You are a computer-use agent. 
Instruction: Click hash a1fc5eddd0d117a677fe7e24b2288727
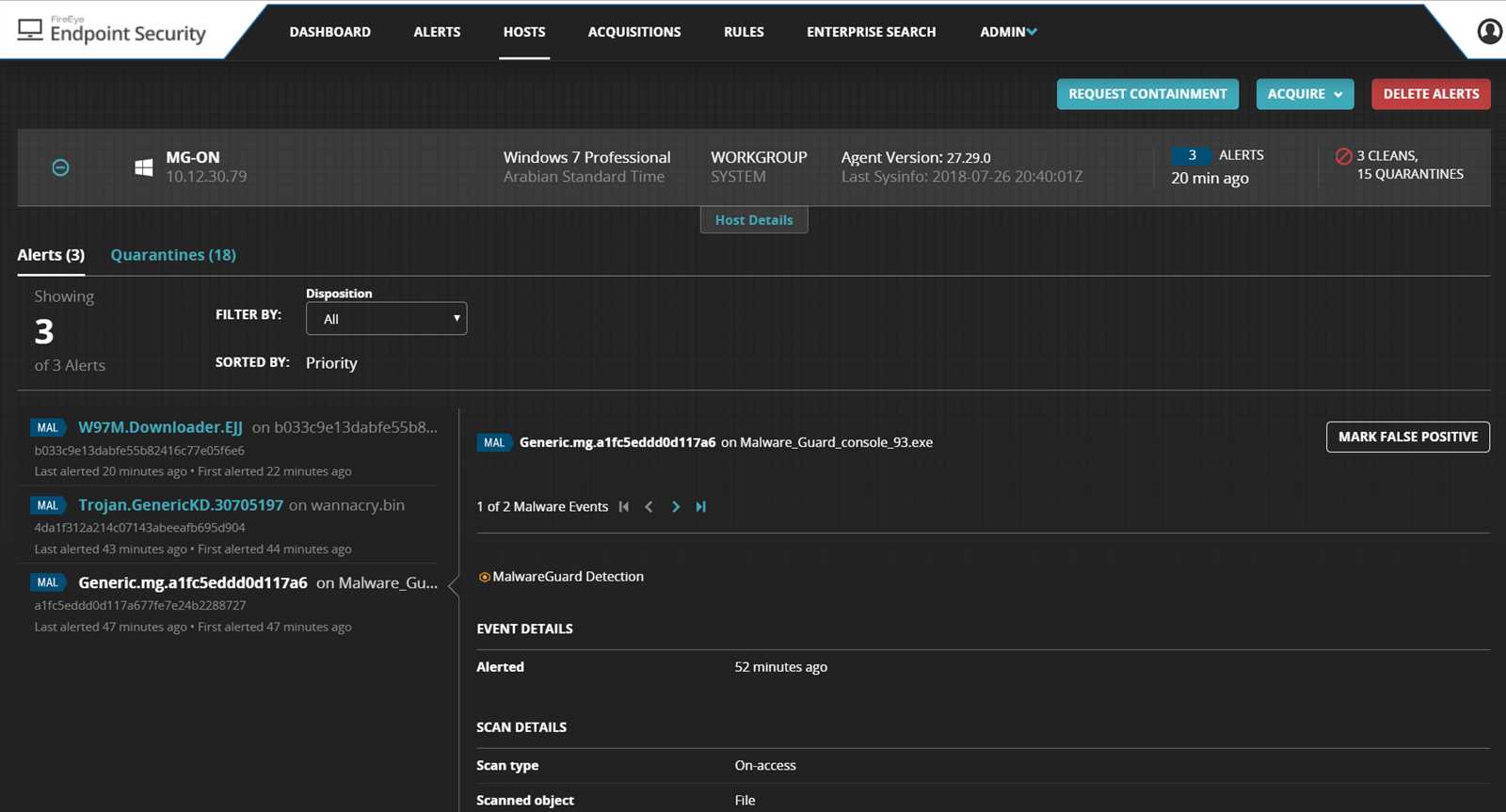140,606
